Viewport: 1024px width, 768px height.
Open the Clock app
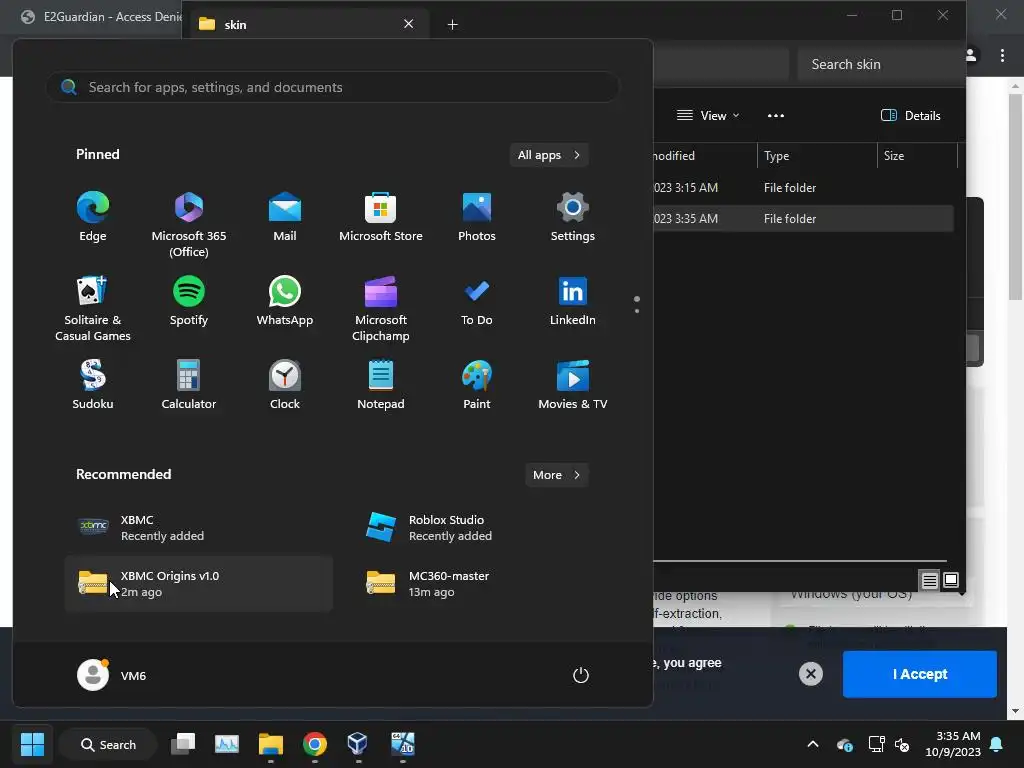point(285,385)
